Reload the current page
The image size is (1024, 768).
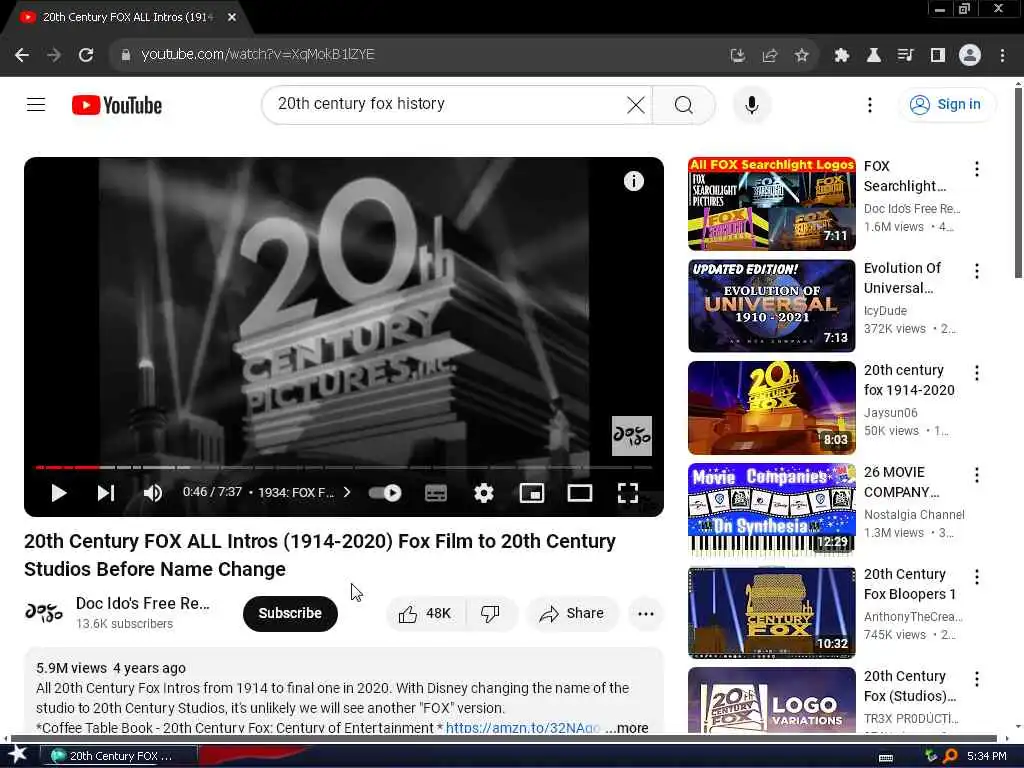point(86,55)
